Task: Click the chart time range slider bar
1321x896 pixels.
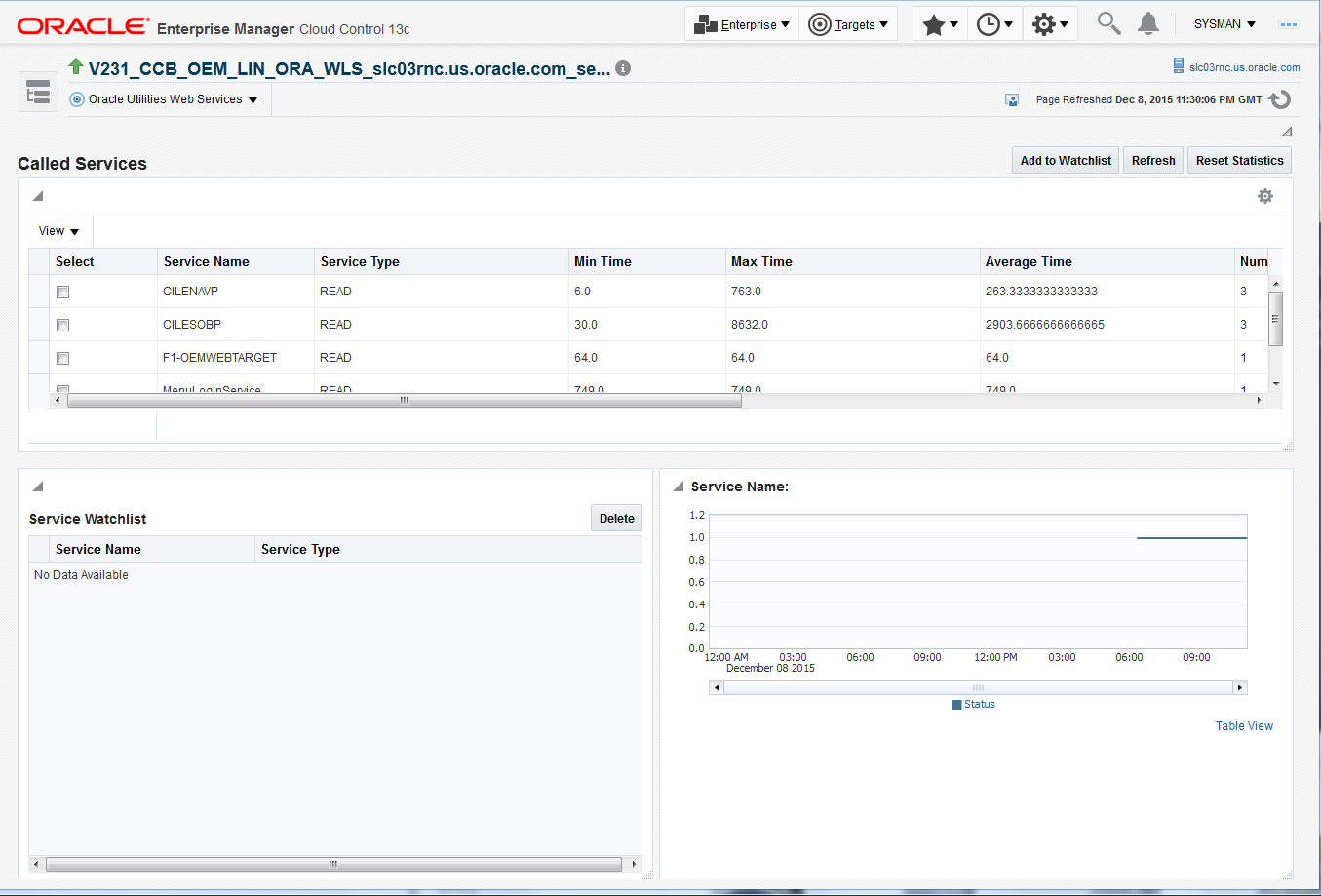Action: coord(978,687)
